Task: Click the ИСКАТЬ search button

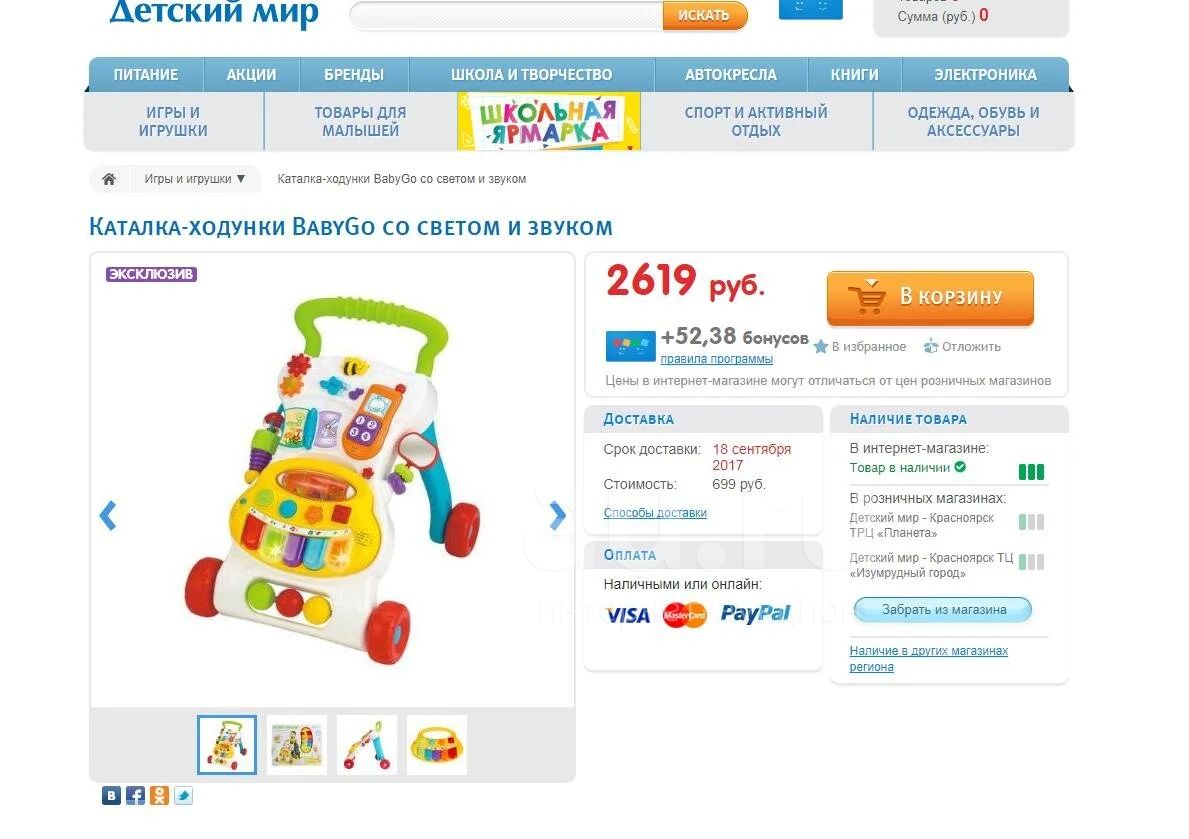Action: pyautogui.click(x=704, y=15)
